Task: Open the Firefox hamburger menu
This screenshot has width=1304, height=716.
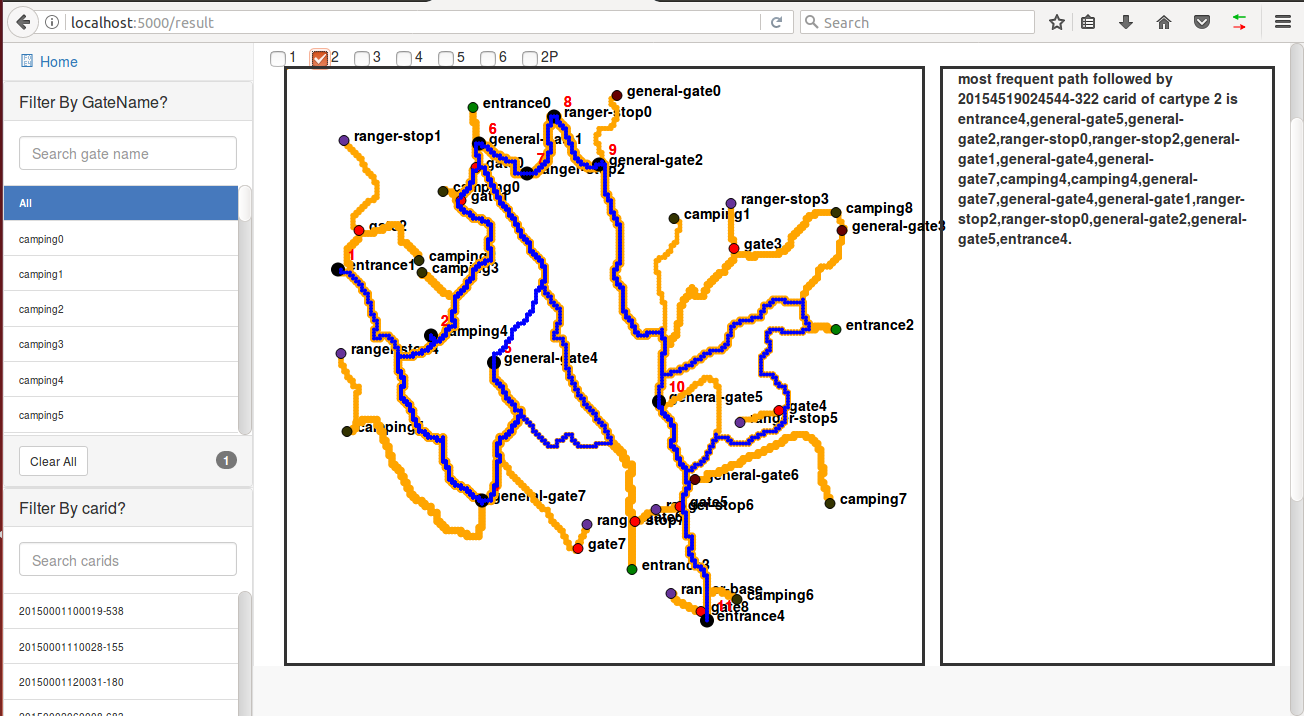Action: tap(1283, 22)
